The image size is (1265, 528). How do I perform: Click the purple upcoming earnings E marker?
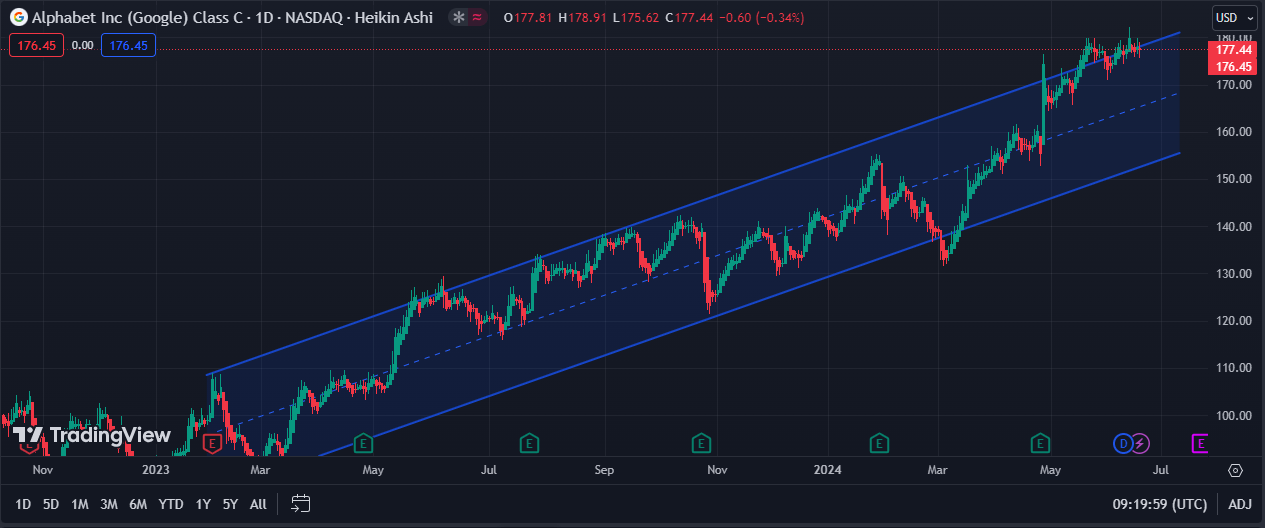(x=1200, y=442)
